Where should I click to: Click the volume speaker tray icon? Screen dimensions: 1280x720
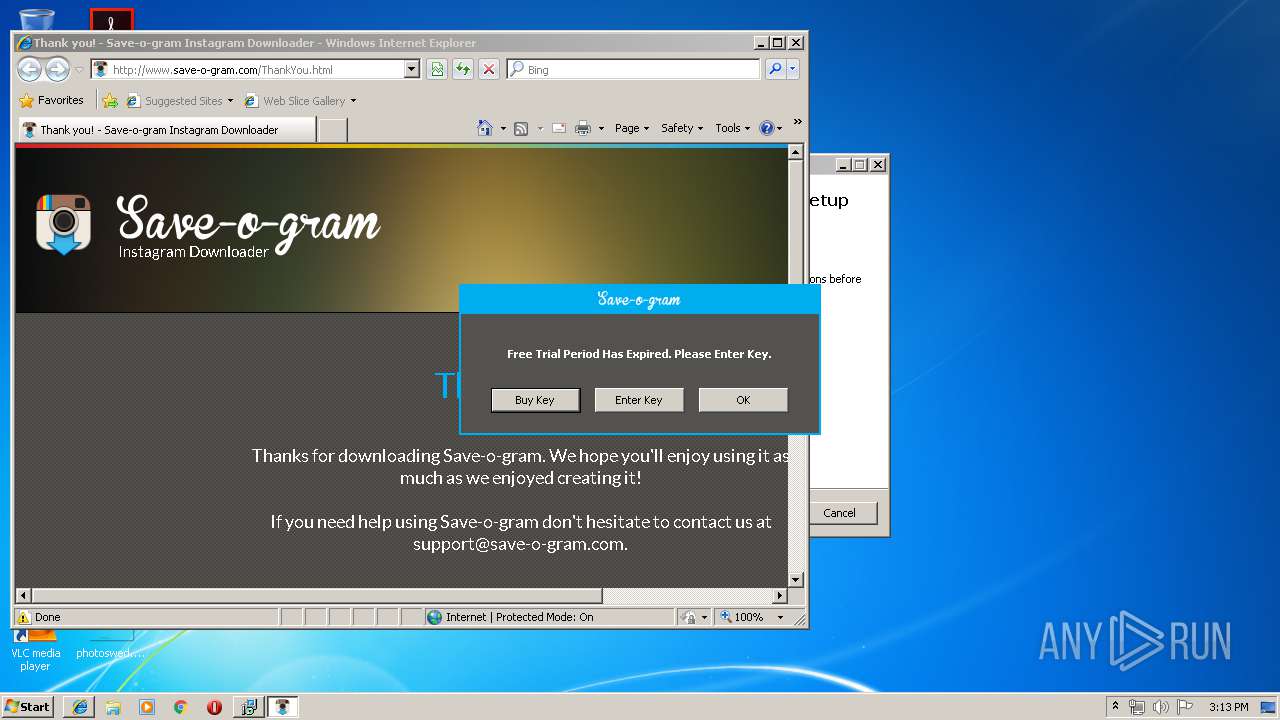point(1161,707)
